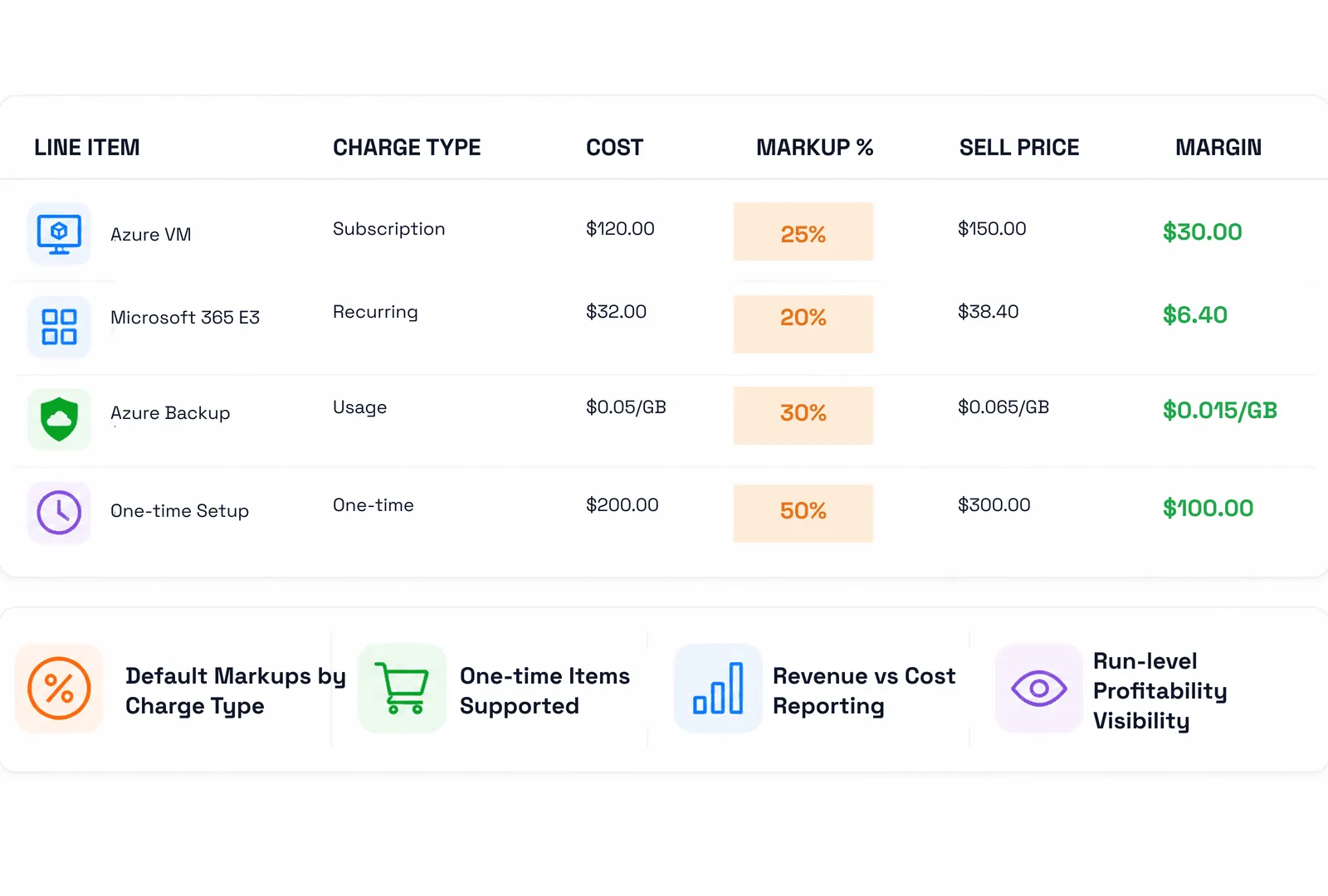Click the blue bar chart icon
This screenshot has width=1328, height=896.
(718, 689)
